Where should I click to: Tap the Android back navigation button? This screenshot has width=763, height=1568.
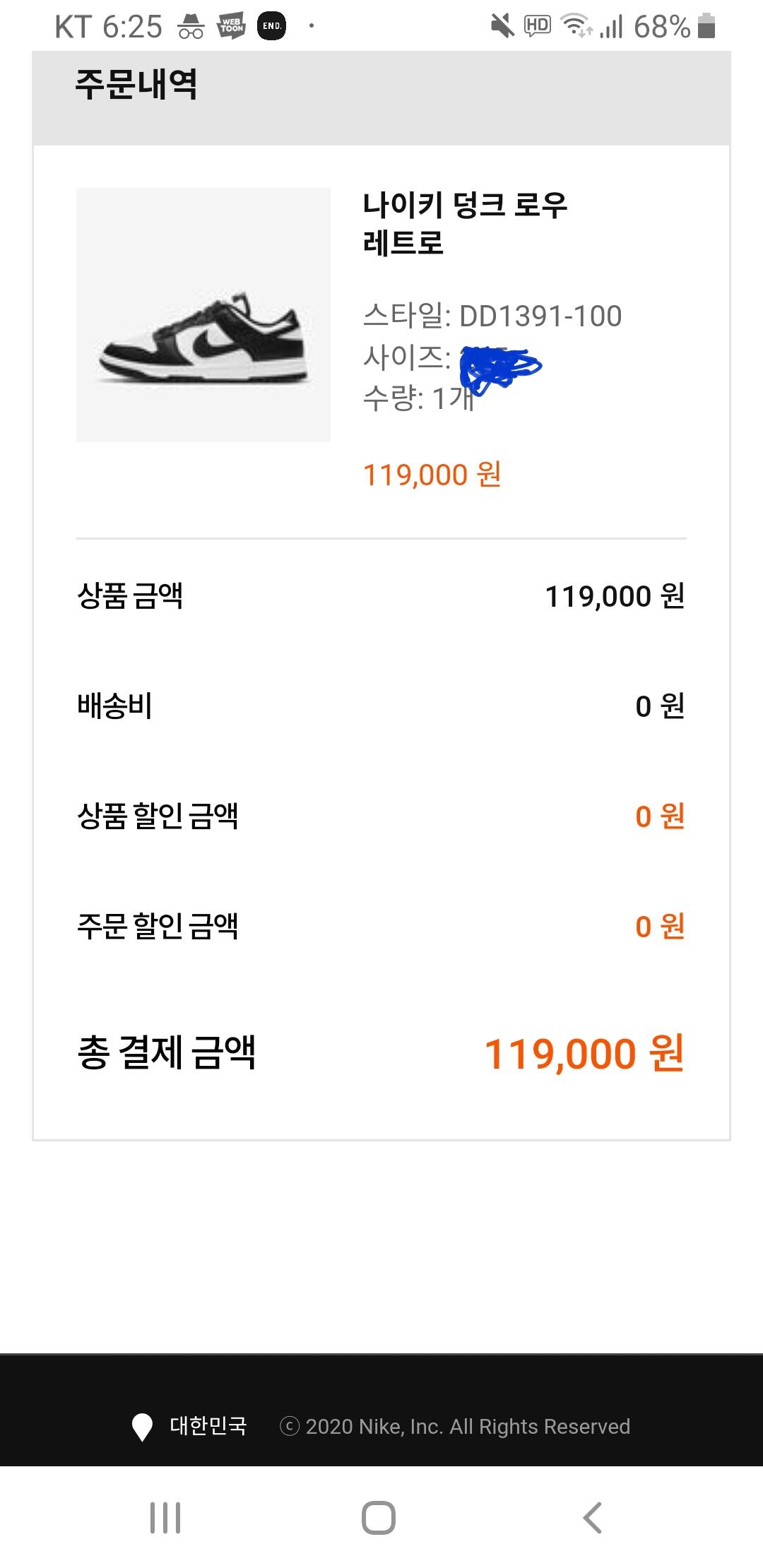point(592,1517)
